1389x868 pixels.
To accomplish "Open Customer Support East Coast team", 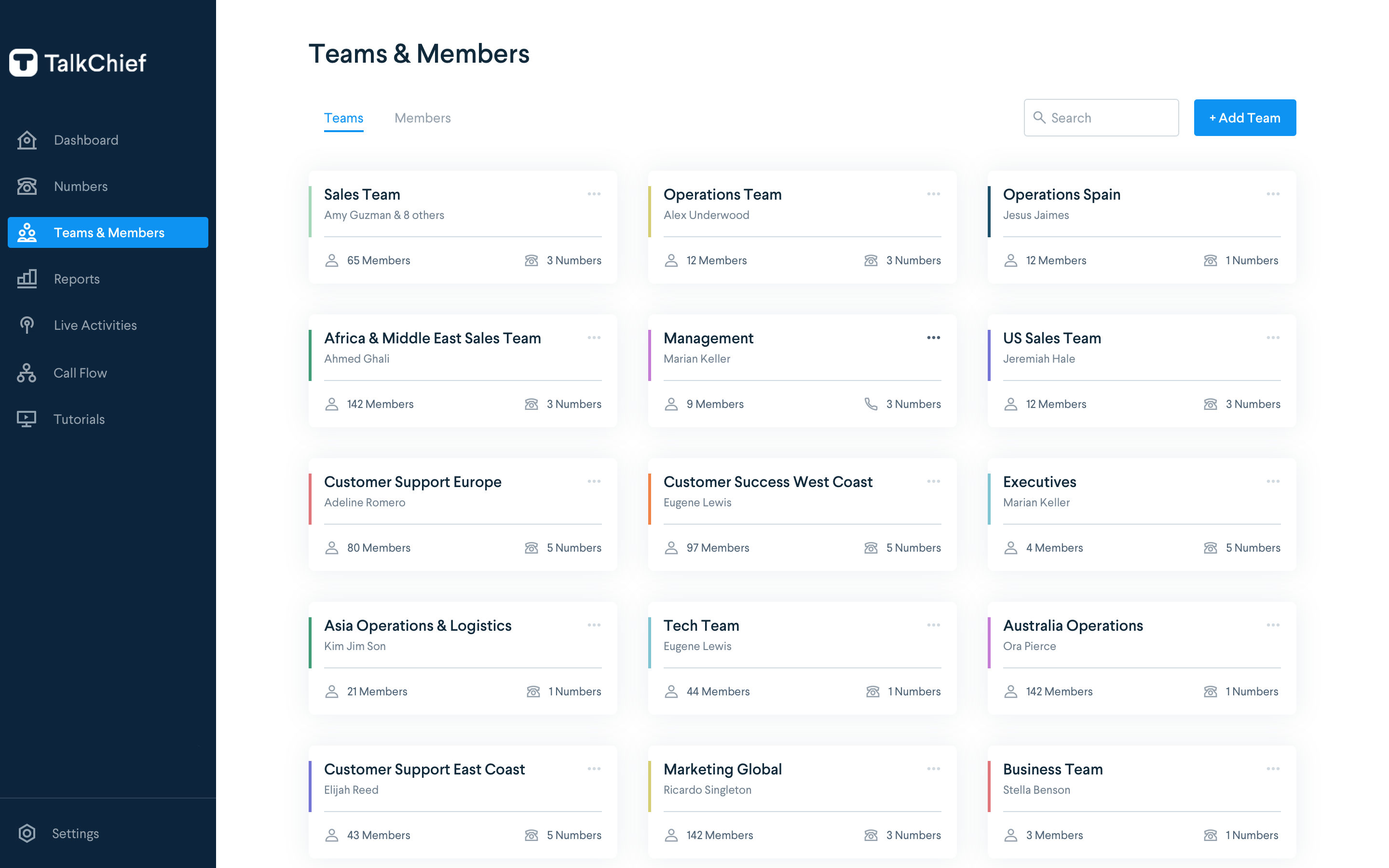I will [424, 769].
